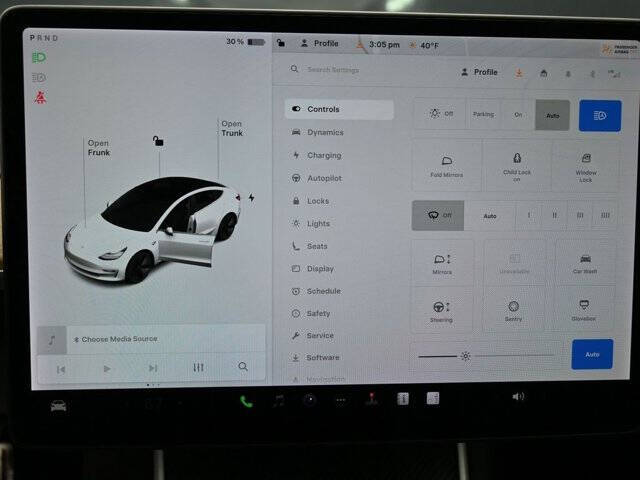Open the dashcam icon in bottom bar
The height and width of the screenshot is (480, 640).
[310, 400]
